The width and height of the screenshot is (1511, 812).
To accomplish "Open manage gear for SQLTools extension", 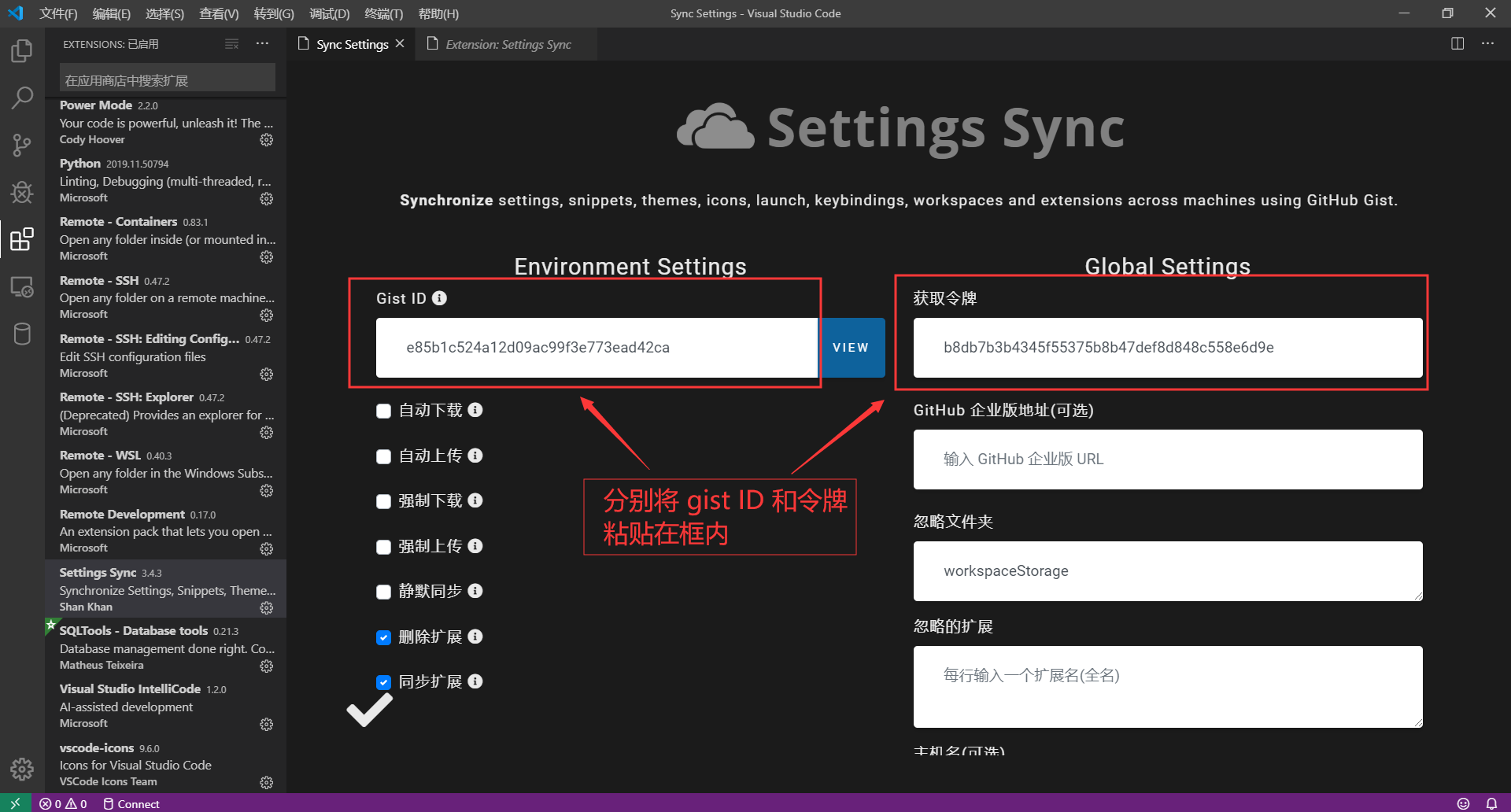I will tap(267, 666).
